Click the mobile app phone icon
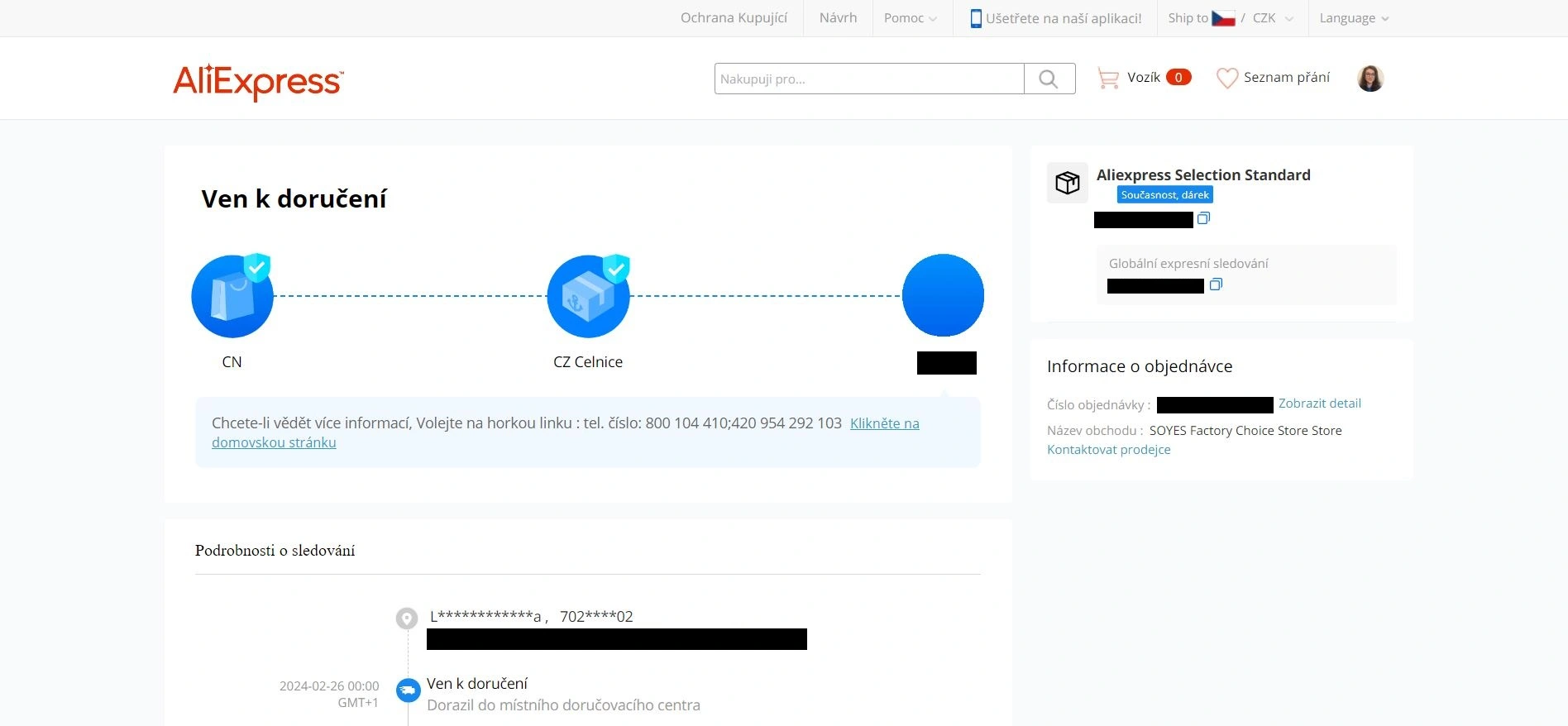 point(976,18)
